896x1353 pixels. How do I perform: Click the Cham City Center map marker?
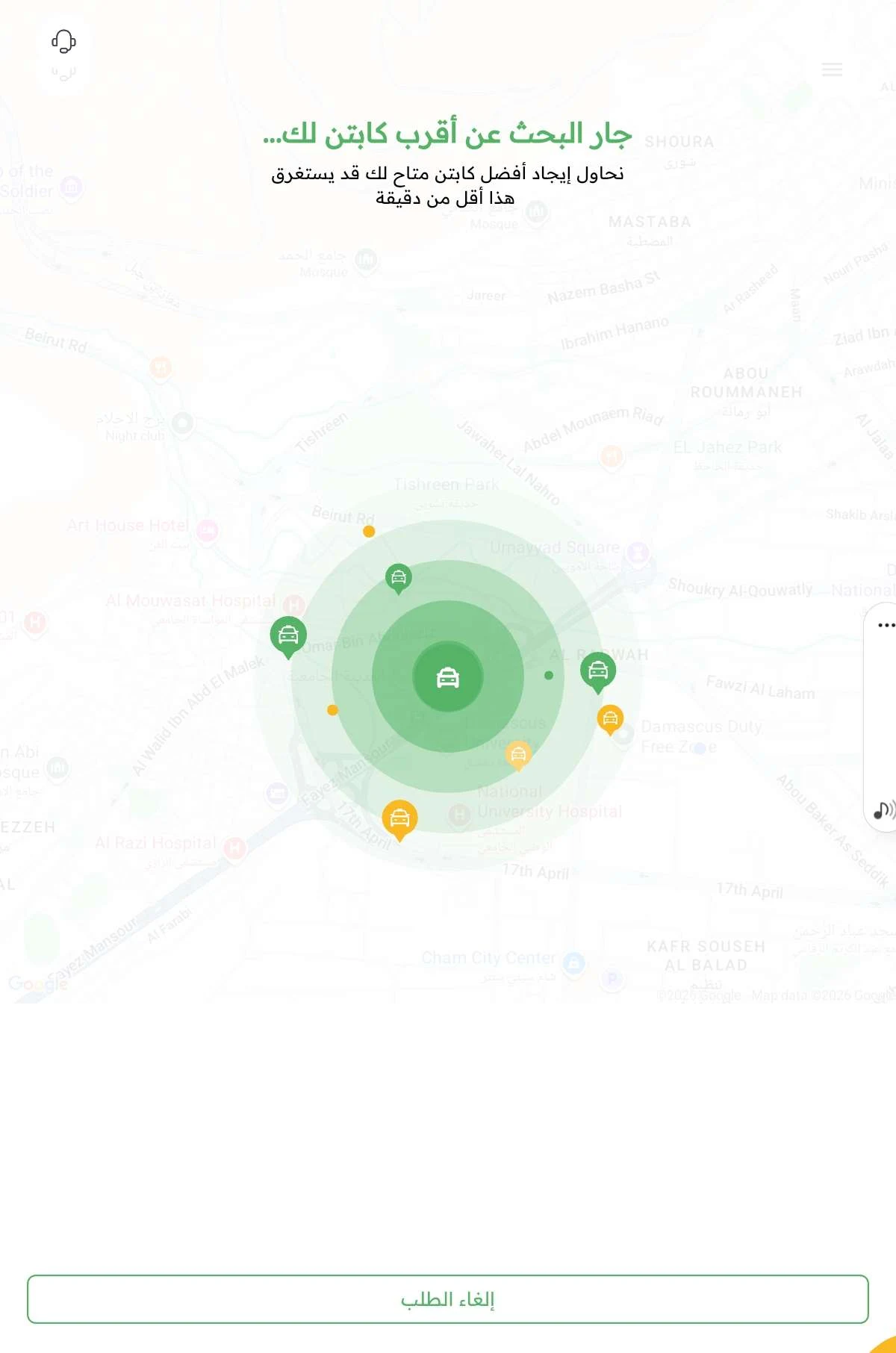coord(573,962)
